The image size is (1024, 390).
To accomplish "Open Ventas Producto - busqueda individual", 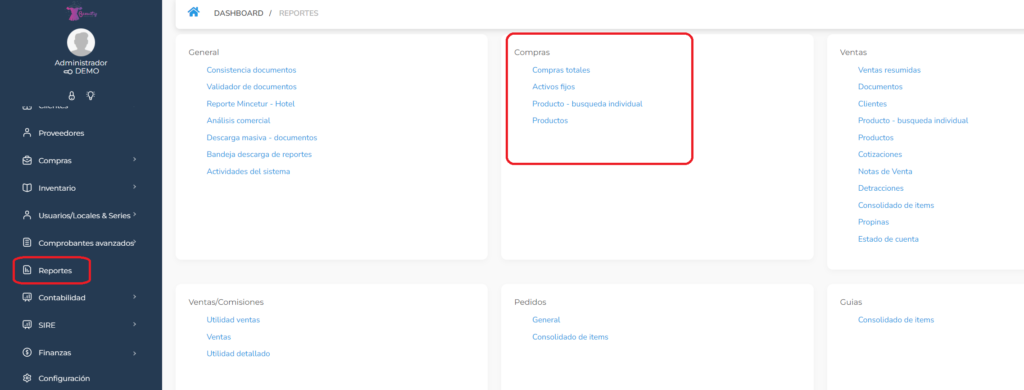I will [913, 121].
